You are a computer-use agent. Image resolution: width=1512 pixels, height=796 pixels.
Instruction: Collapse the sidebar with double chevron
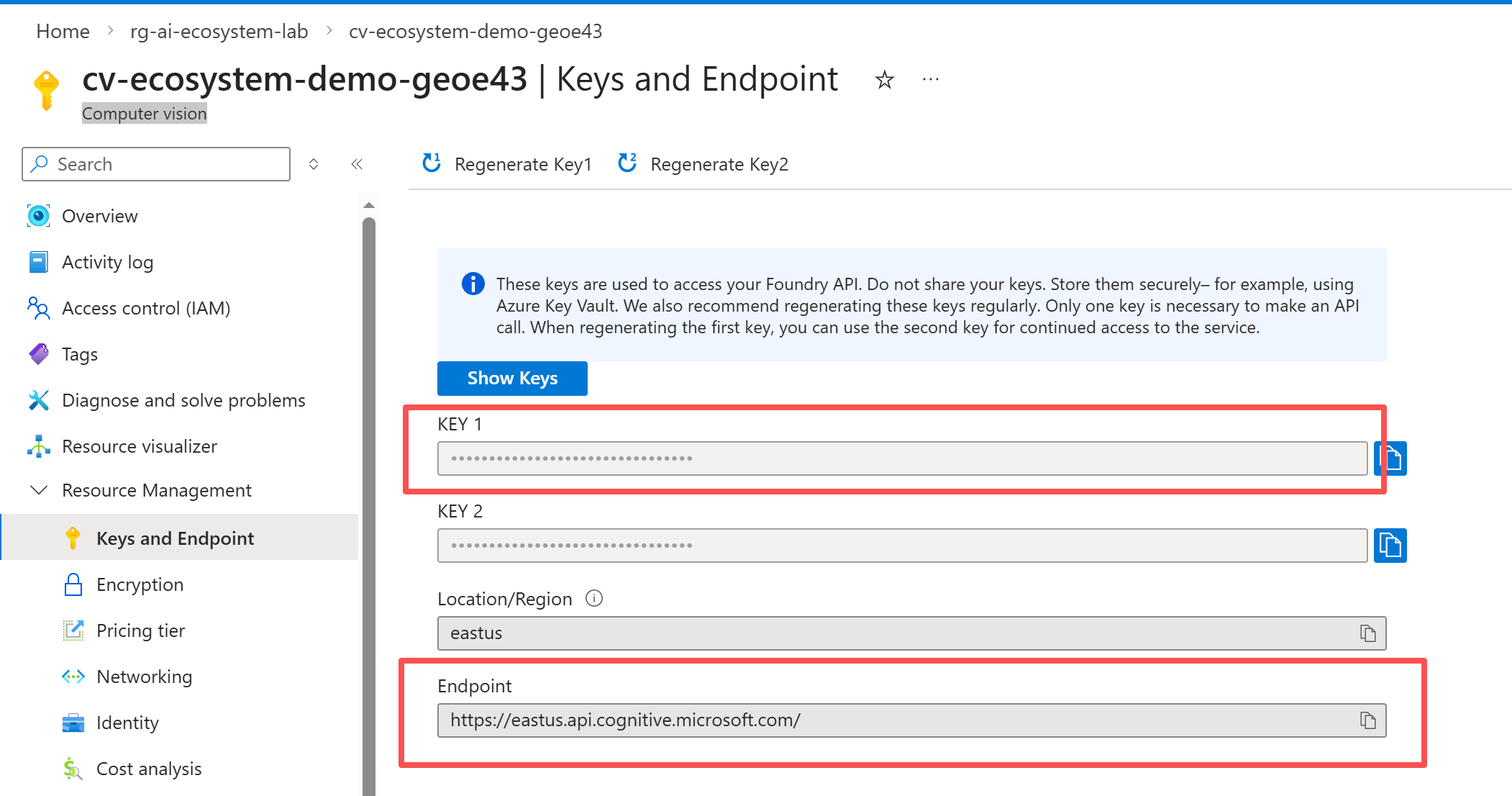click(357, 164)
